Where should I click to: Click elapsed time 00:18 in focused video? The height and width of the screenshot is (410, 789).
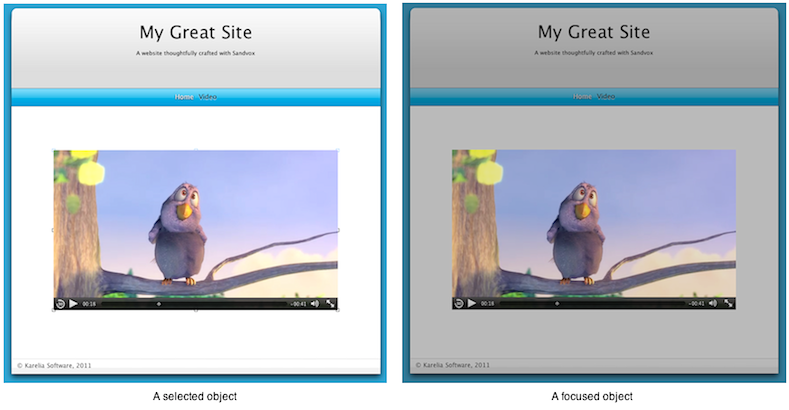[x=487, y=303]
